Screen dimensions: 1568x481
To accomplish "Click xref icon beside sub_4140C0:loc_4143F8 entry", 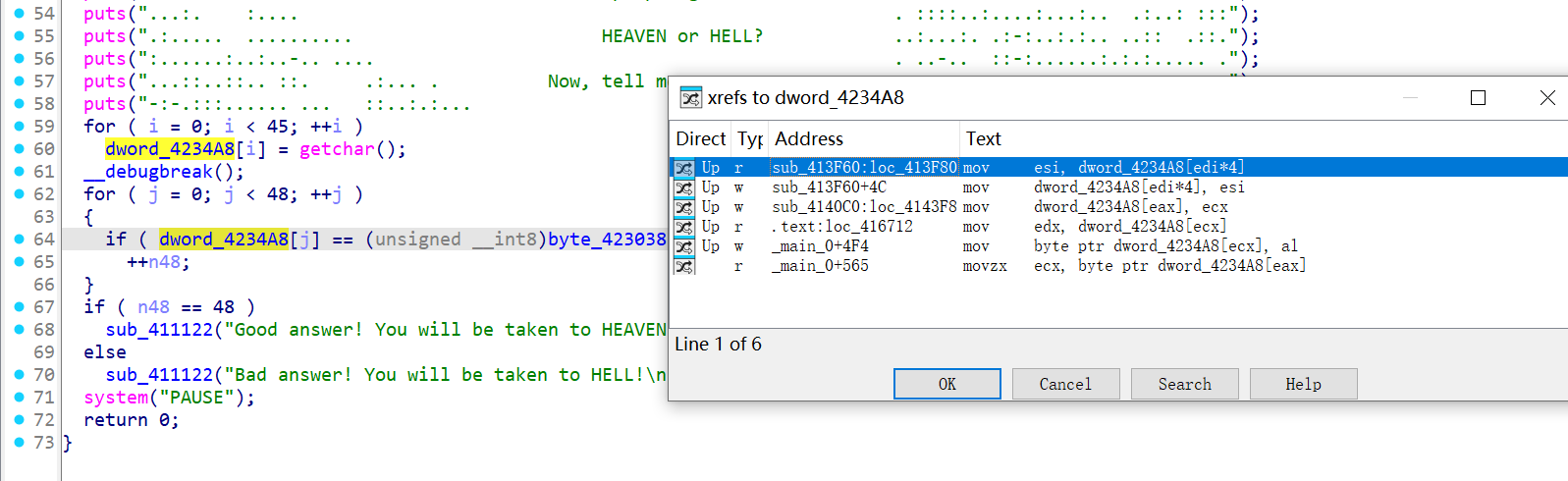I will tap(684, 207).
